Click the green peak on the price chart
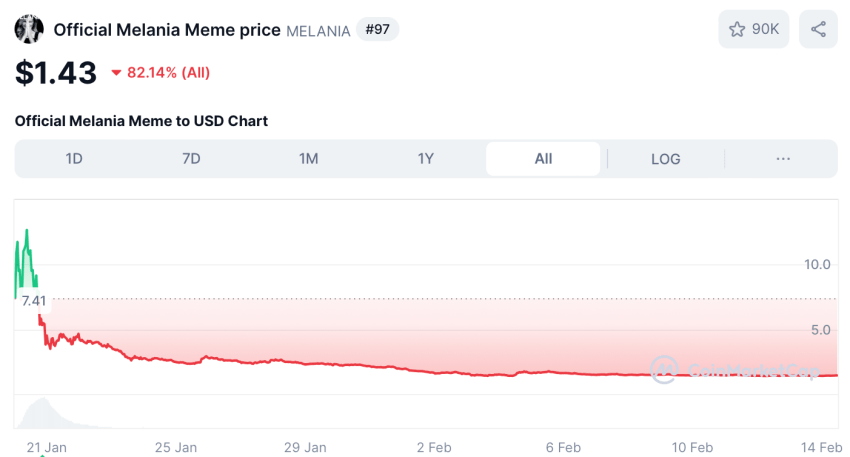The width and height of the screenshot is (850, 457). (27, 232)
